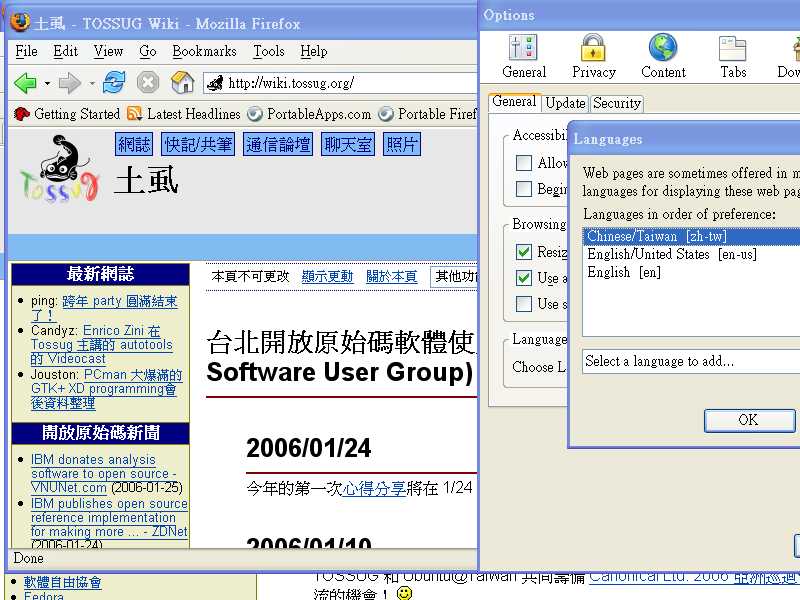Open the 跨年 party 圓滿結束了 blog link

104,308
